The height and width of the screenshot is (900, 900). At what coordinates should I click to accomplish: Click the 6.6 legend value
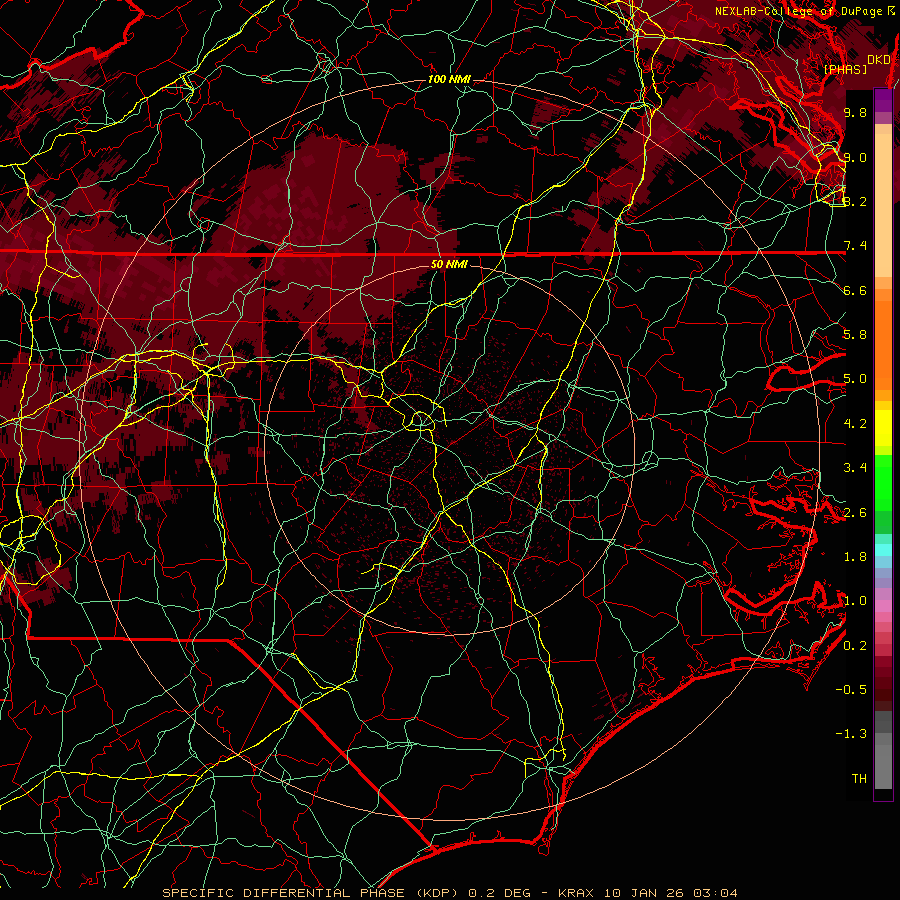[855, 290]
